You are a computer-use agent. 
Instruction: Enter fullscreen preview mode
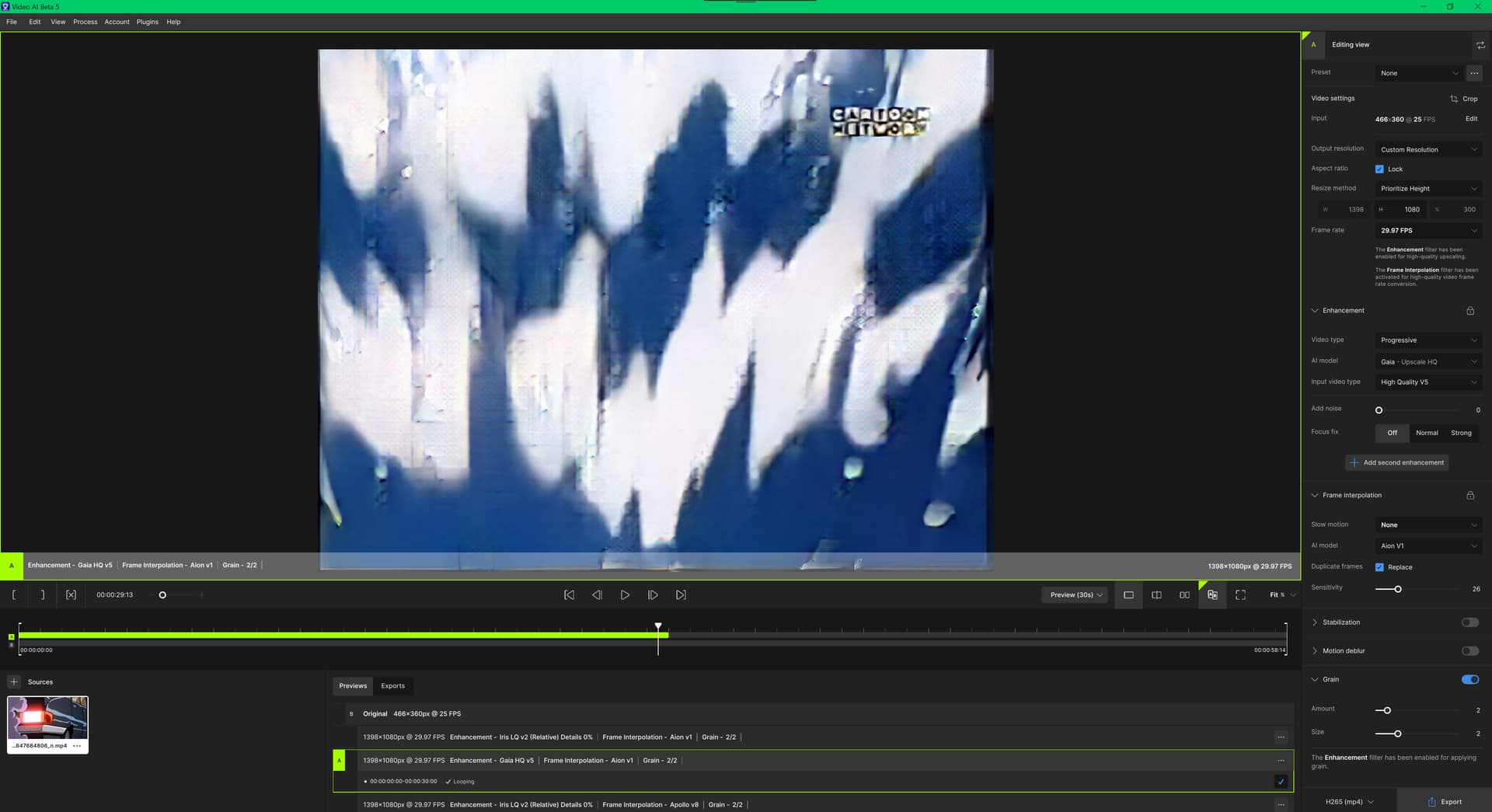tap(1240, 595)
